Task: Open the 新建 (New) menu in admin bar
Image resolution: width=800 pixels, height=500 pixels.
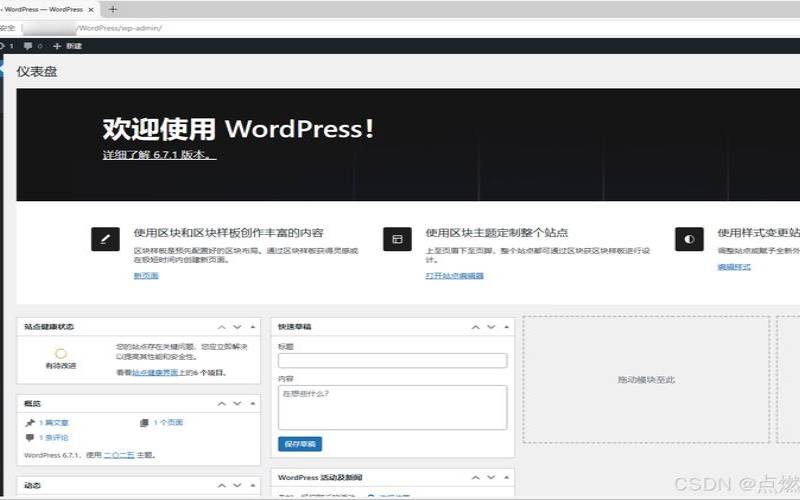Action: (x=67, y=46)
